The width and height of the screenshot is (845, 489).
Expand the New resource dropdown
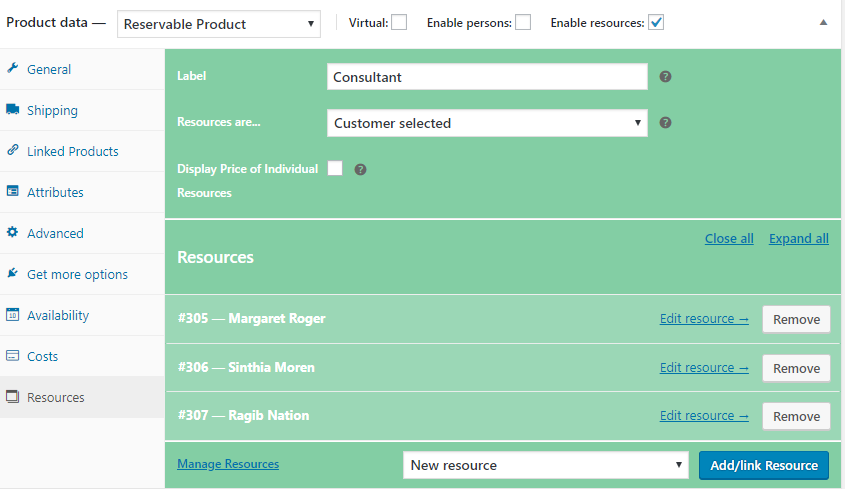[x=546, y=465]
